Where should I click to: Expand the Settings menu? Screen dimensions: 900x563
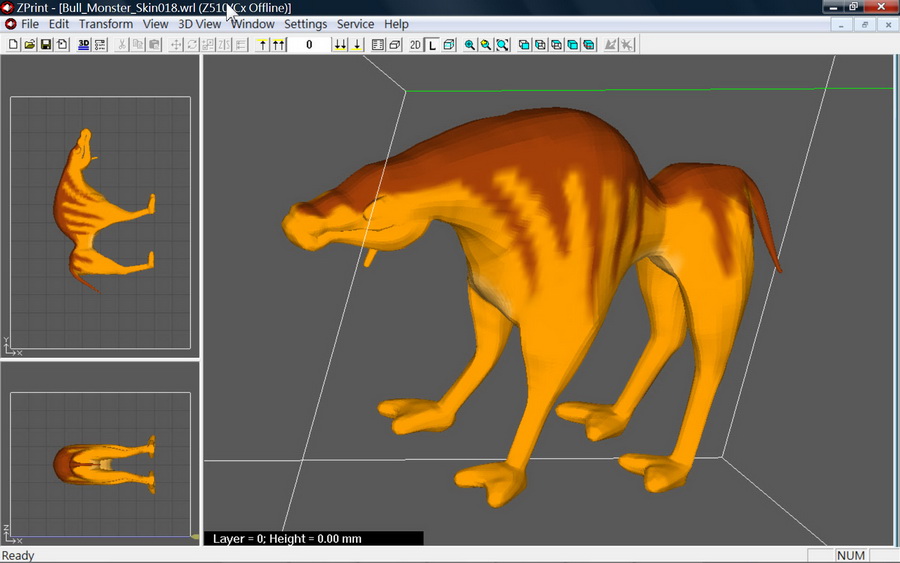305,24
